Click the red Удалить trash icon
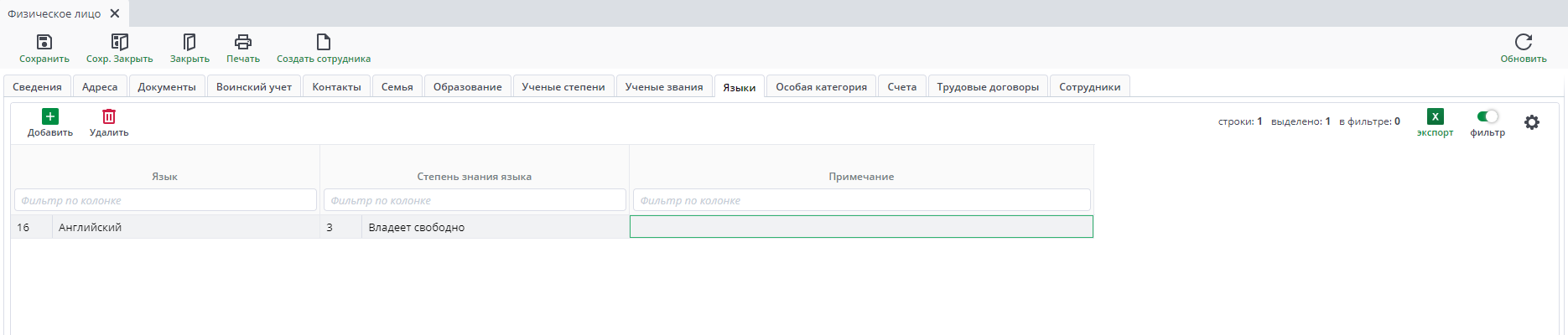Screen dimensions: 1568x335 [x=109, y=116]
